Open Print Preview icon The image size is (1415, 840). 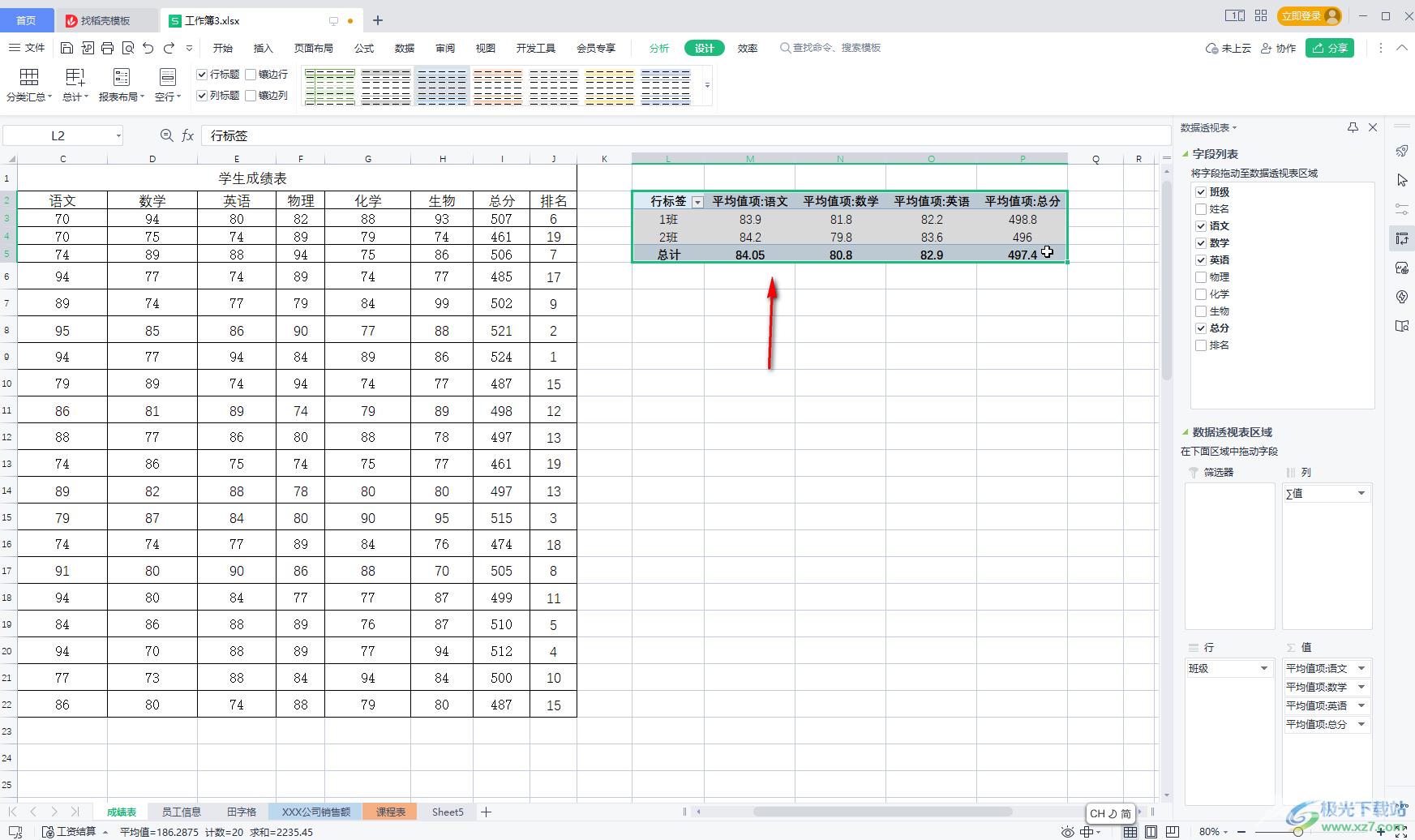[128, 49]
